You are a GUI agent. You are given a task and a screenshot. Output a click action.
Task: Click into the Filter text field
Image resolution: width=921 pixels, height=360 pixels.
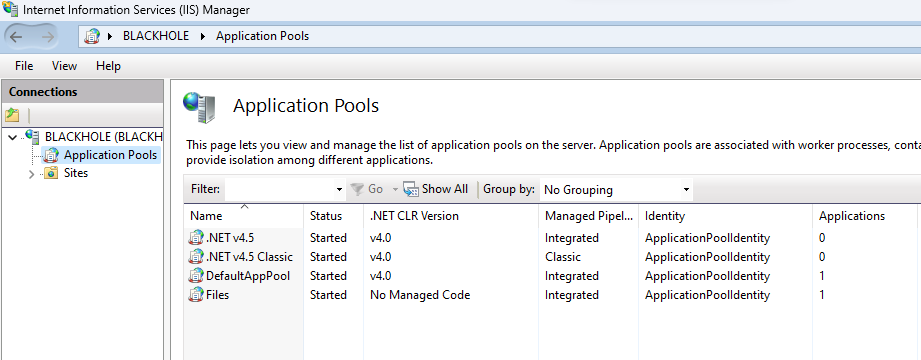[280, 190]
